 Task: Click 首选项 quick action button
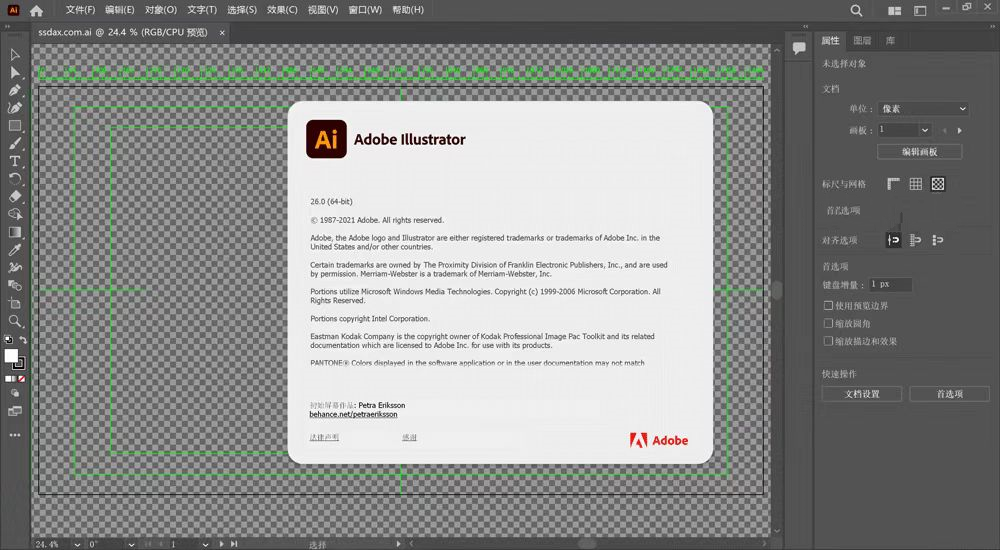[x=950, y=394]
